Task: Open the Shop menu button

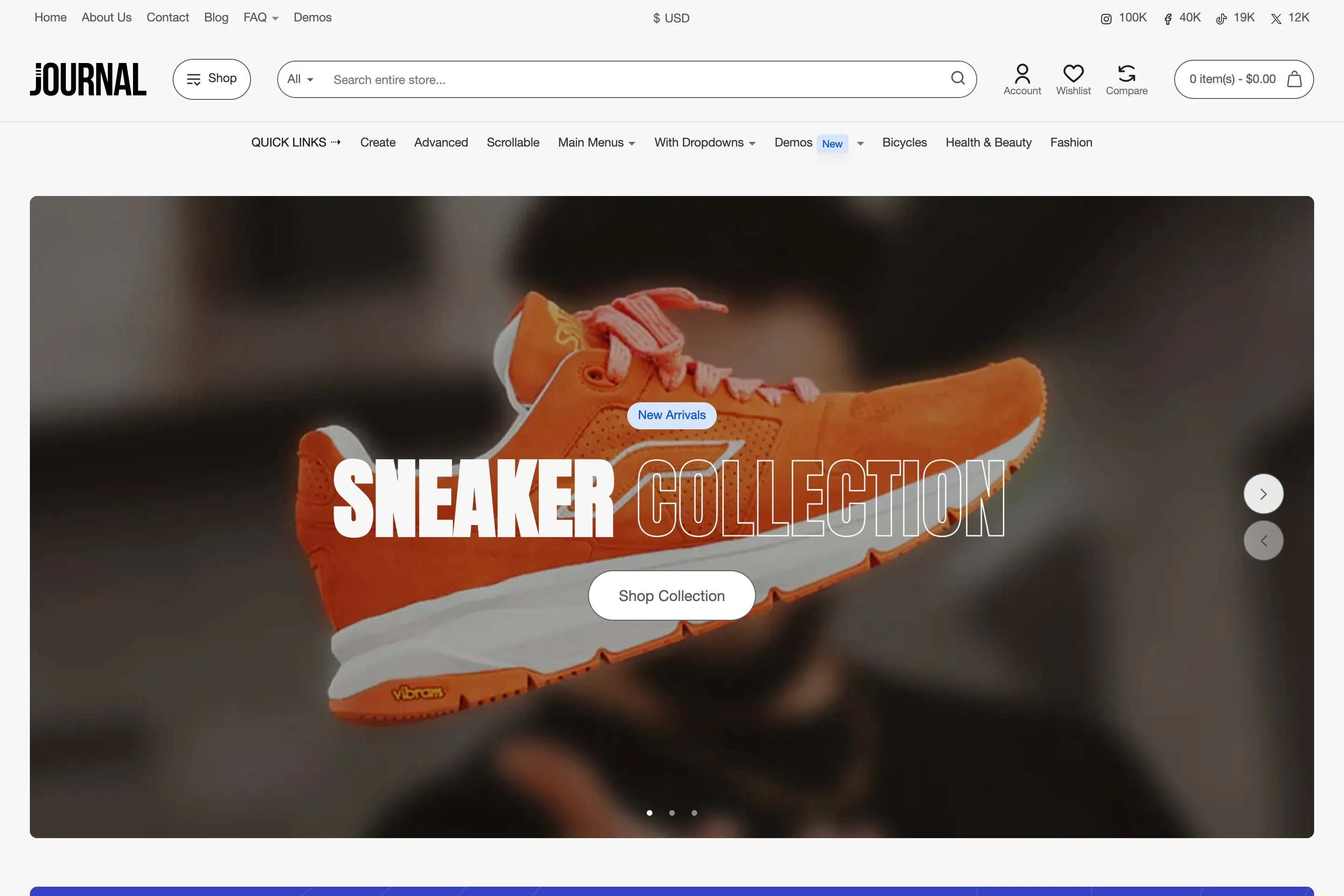Action: (x=211, y=79)
